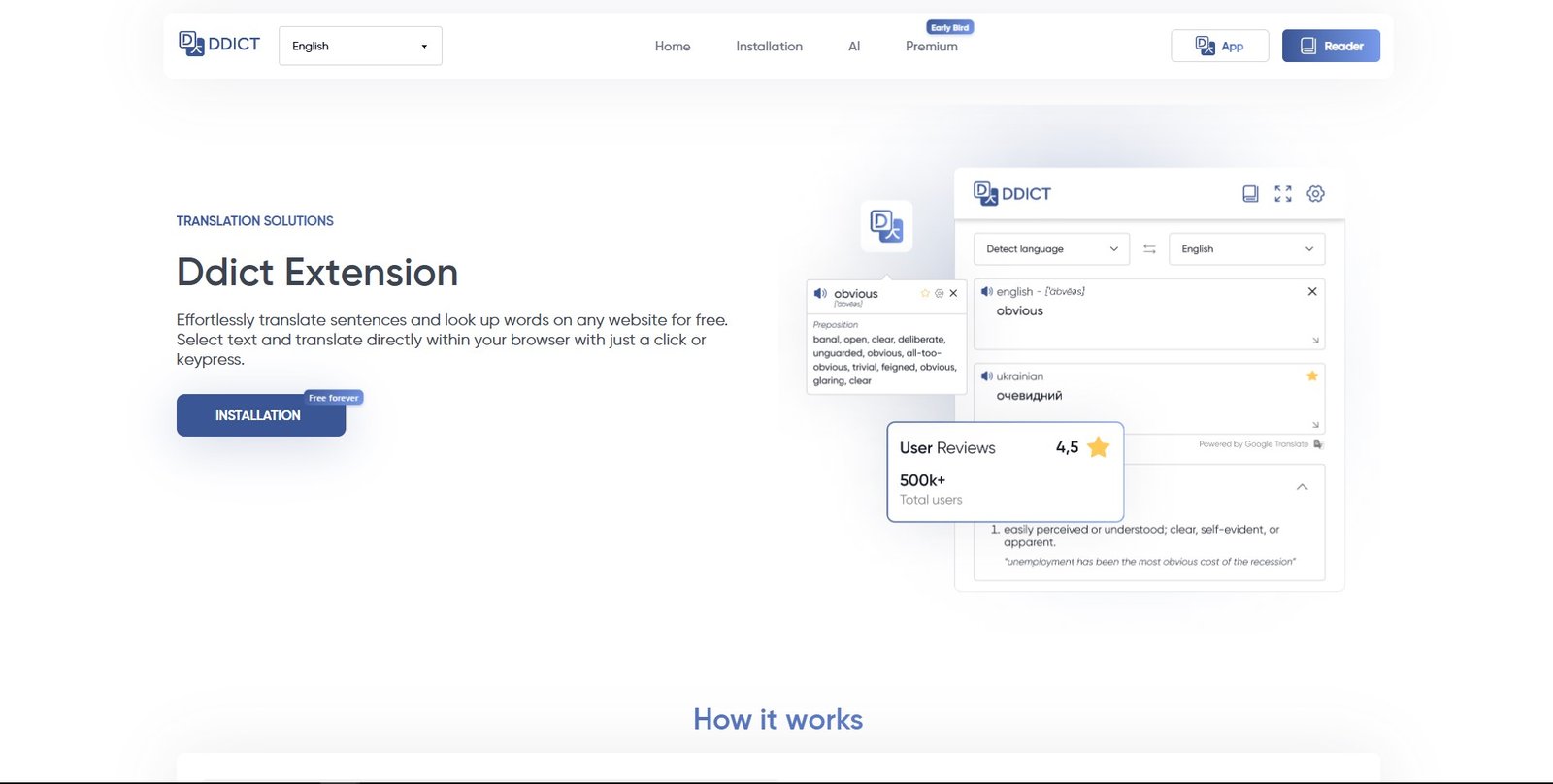Toggle the star in the obvious popup
The image size is (1553, 784).
tap(925, 293)
